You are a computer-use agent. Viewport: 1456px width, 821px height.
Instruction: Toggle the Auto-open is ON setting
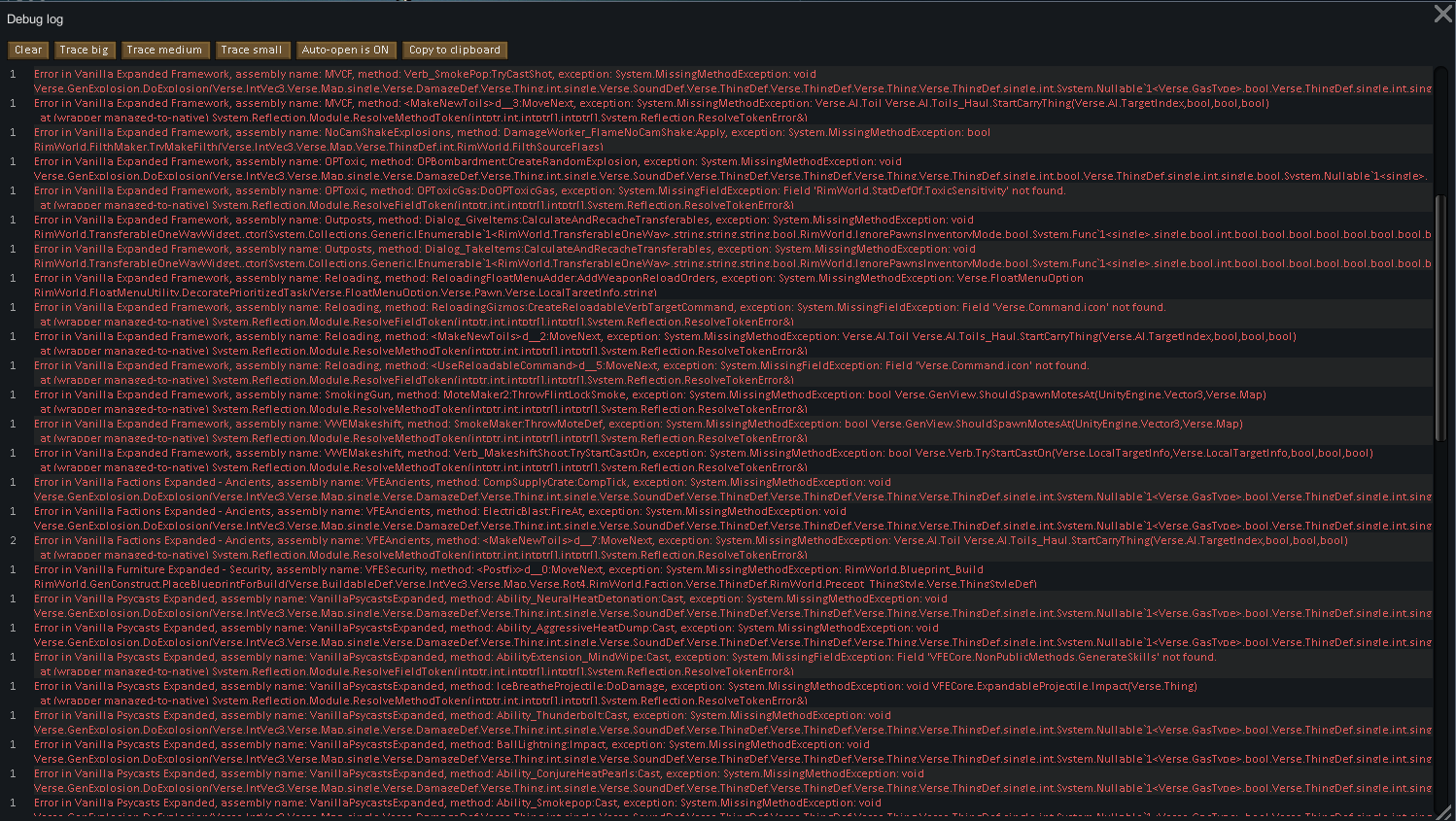[x=345, y=50]
